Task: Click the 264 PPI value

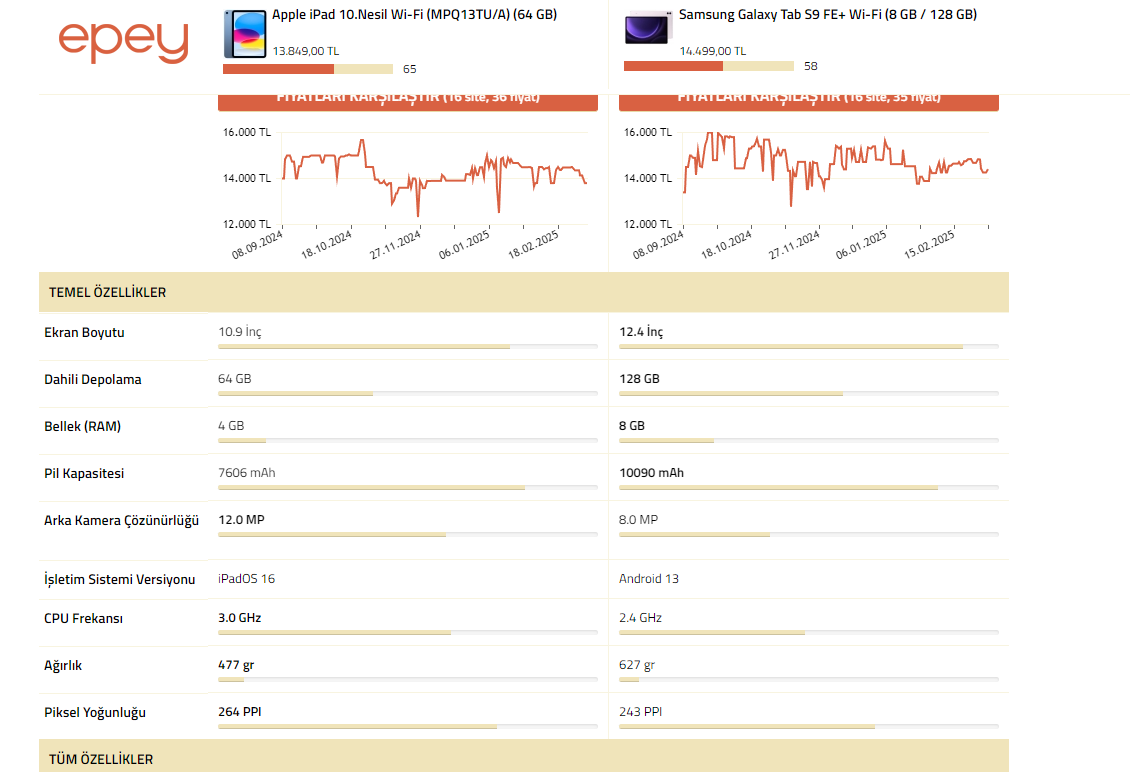Action: tap(240, 711)
